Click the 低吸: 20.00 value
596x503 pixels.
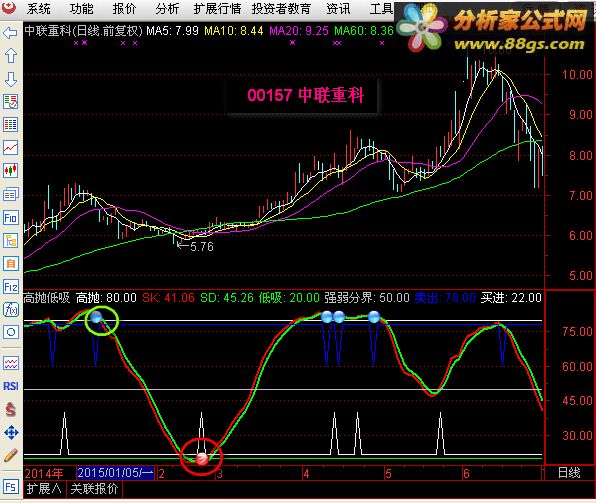[289, 297]
